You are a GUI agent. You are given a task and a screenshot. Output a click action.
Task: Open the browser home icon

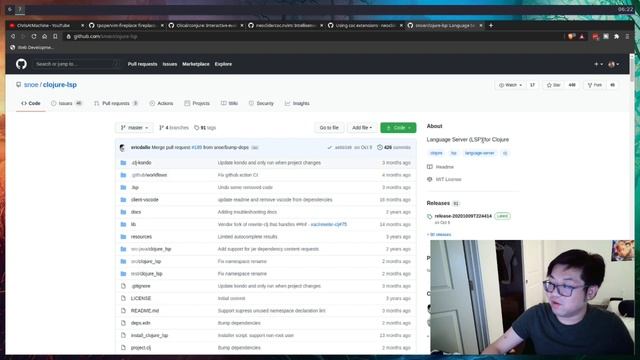(44, 36)
